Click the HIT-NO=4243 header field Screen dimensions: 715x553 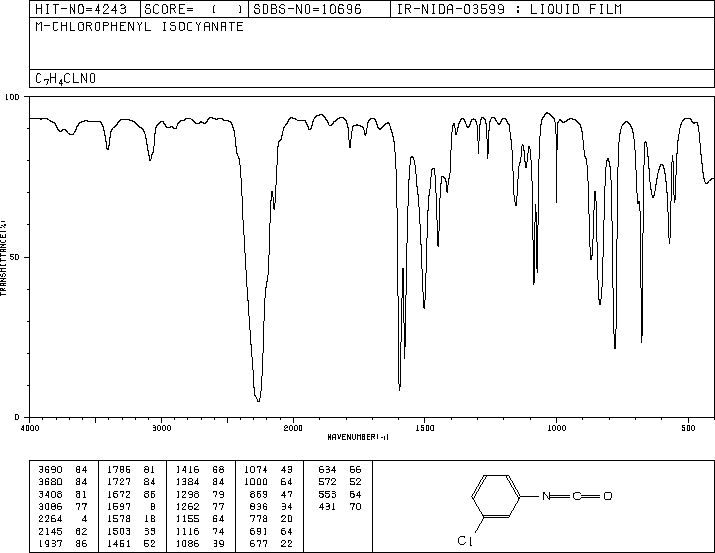[81, 9]
